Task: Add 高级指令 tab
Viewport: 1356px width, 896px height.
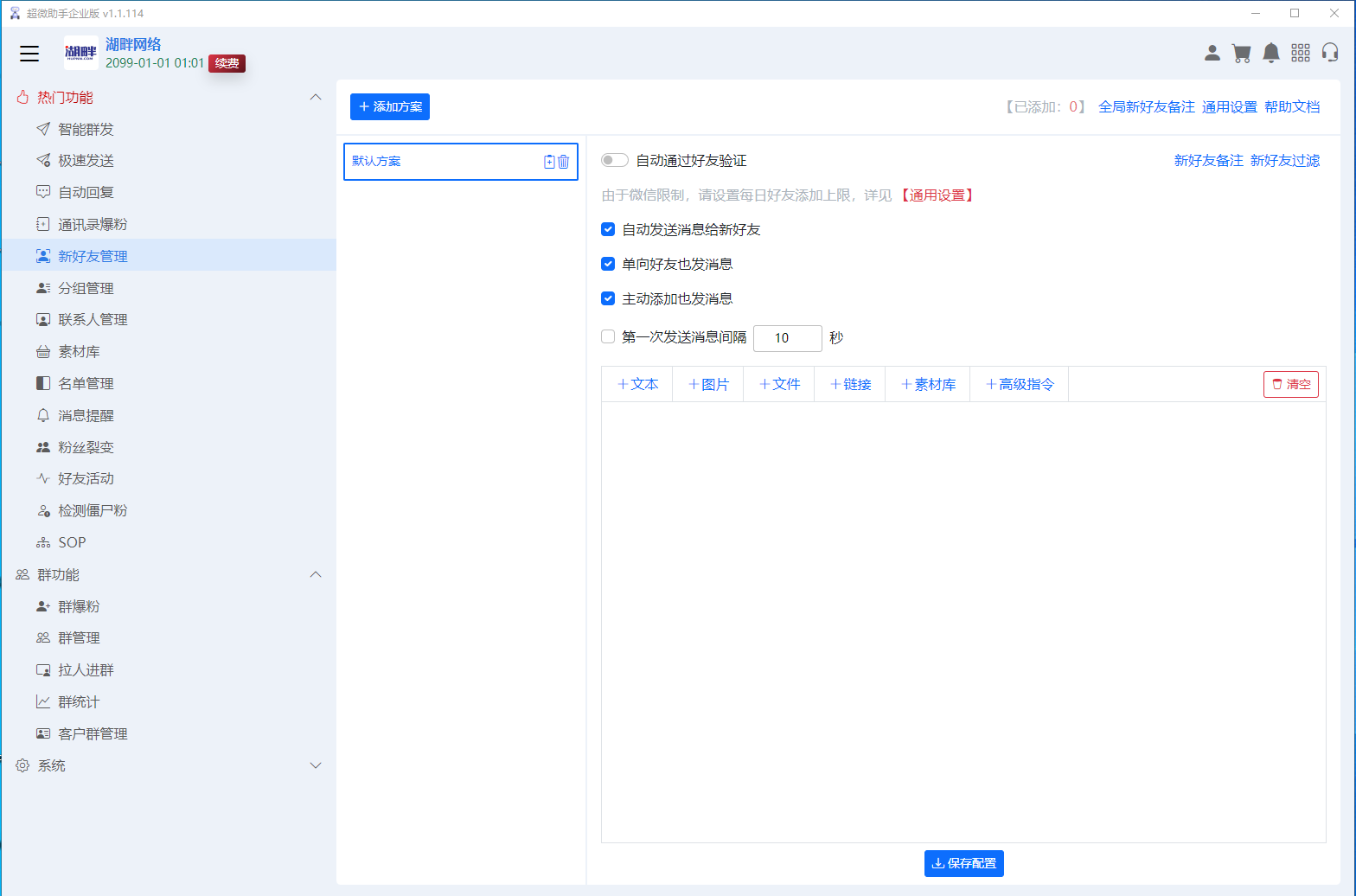Action: coord(1020,385)
